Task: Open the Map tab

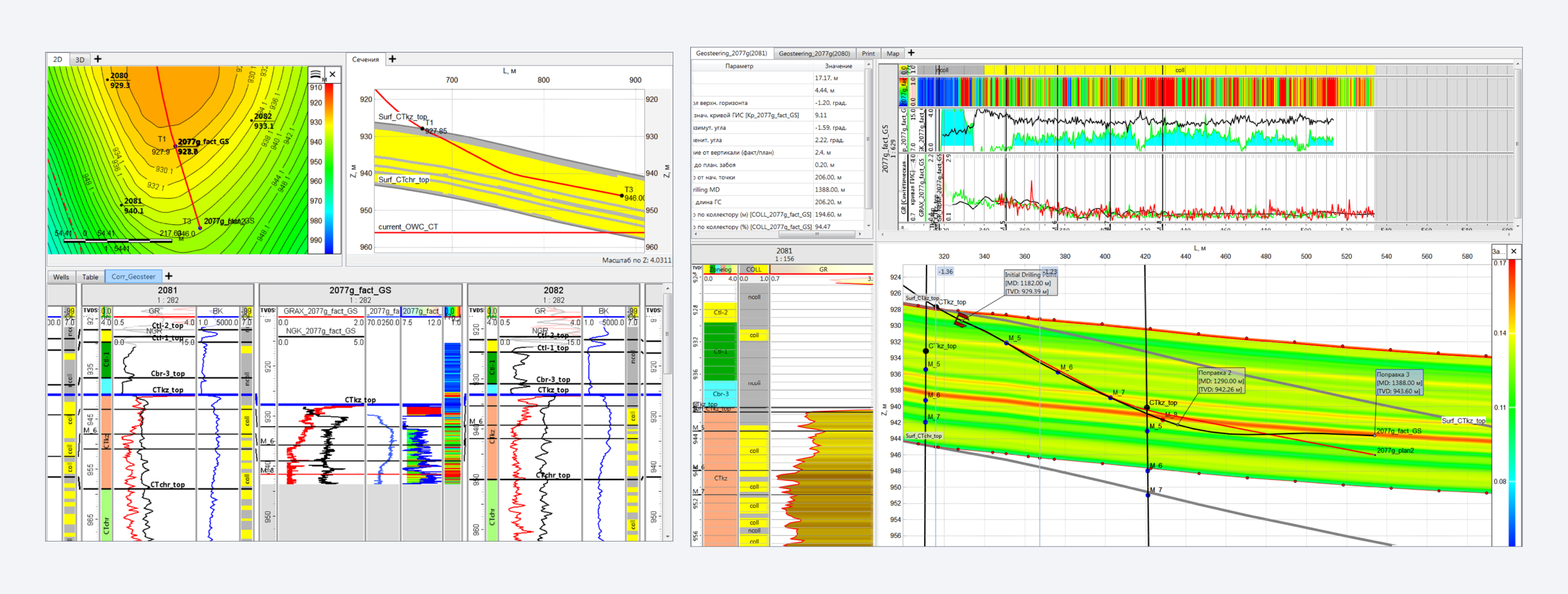Action: [x=892, y=54]
